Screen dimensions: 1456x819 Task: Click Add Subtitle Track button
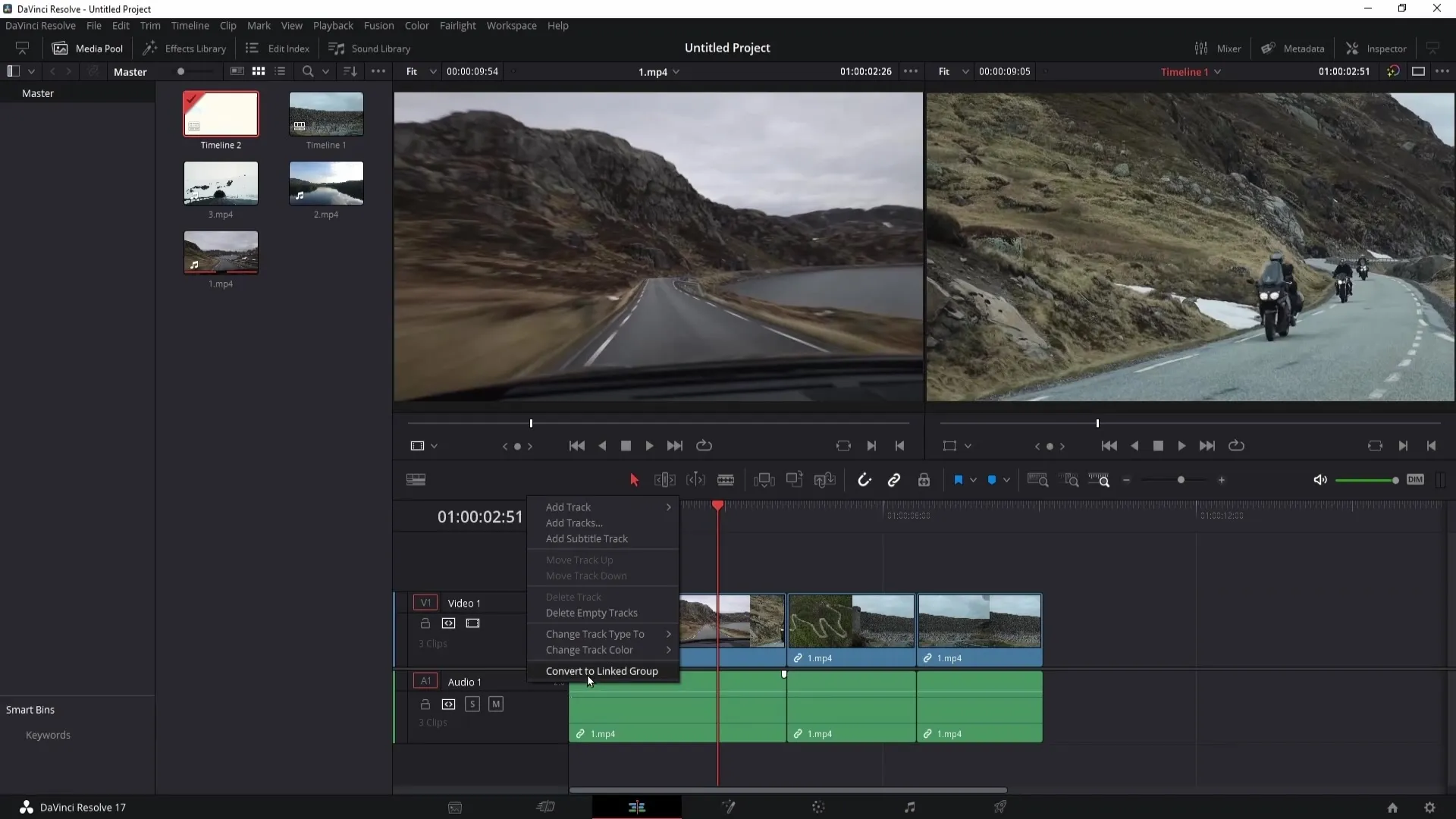click(587, 539)
